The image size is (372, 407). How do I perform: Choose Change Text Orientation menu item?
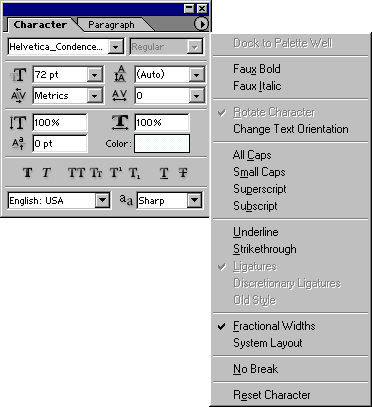(290, 129)
